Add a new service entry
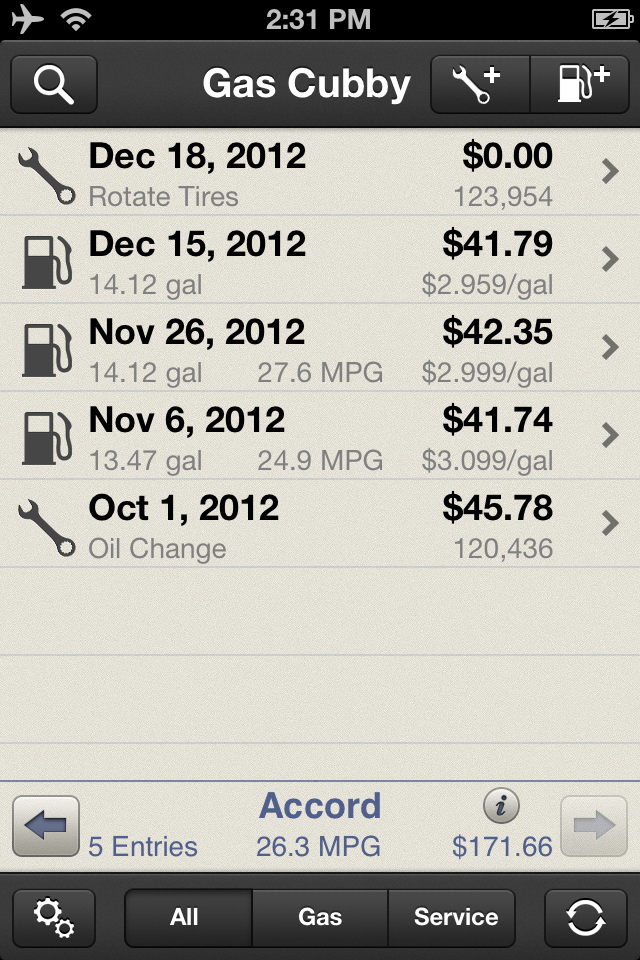Screen dimensions: 640x960 click(x=480, y=84)
